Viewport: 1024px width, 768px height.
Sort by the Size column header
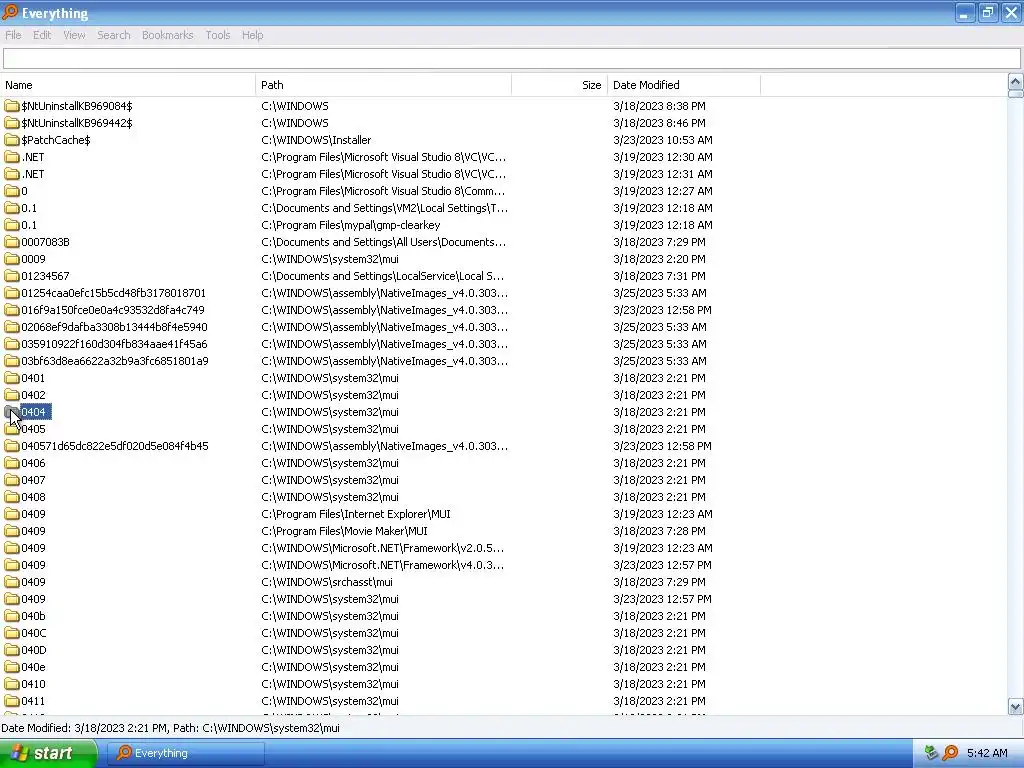point(560,85)
